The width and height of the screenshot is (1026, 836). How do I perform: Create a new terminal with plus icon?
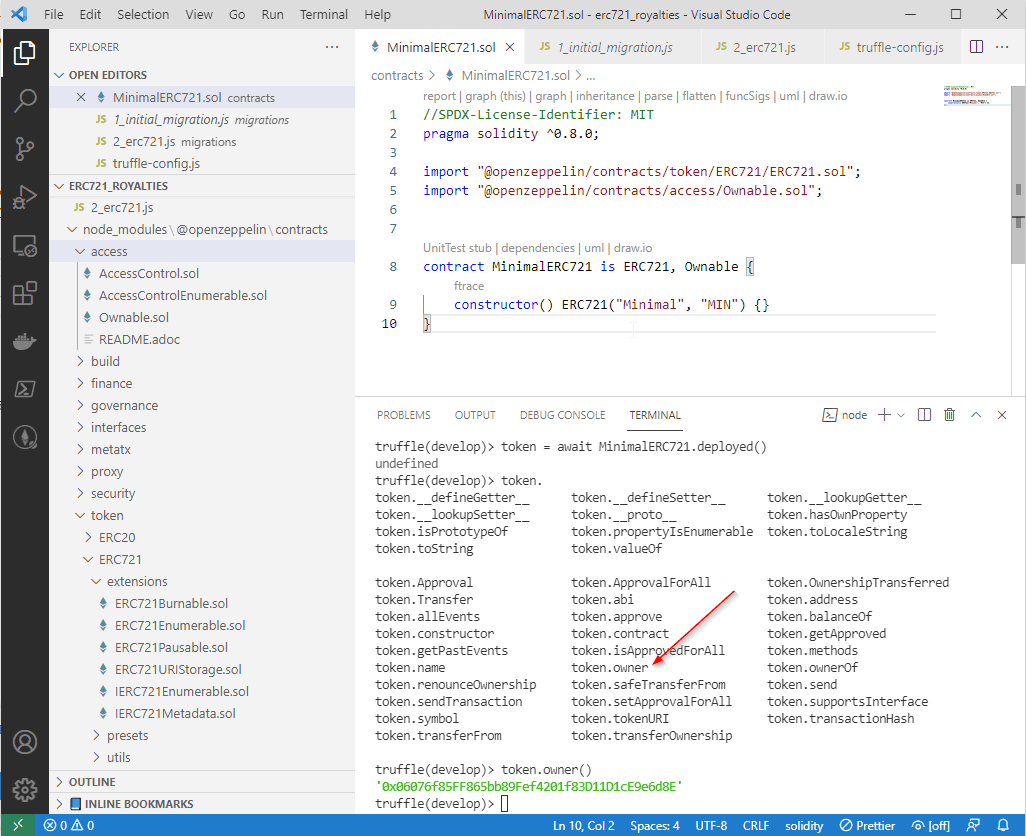(884, 415)
